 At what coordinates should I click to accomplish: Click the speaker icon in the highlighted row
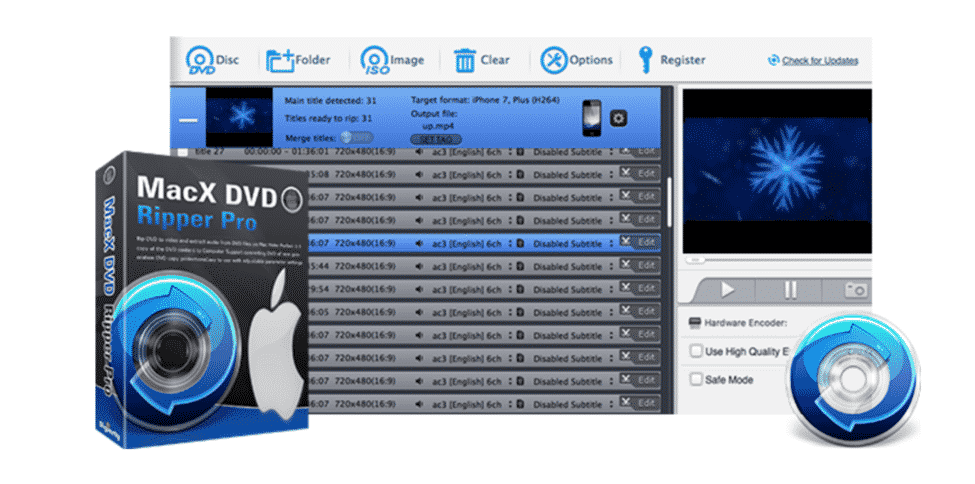(x=420, y=244)
